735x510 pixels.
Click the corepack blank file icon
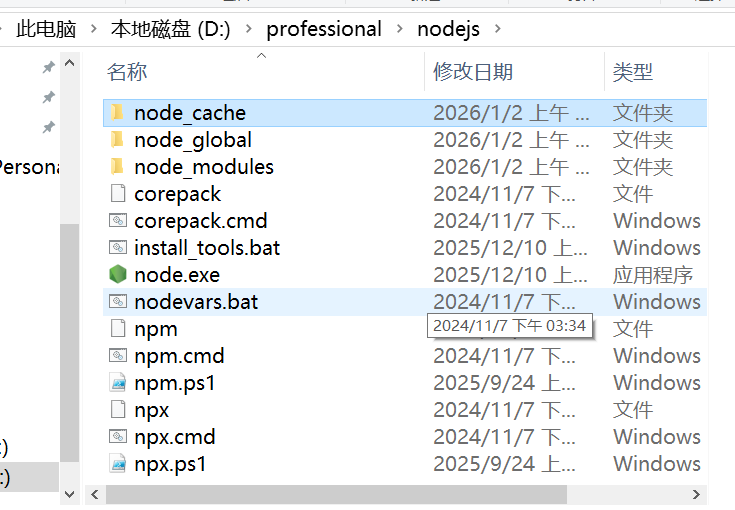[x=118, y=193]
